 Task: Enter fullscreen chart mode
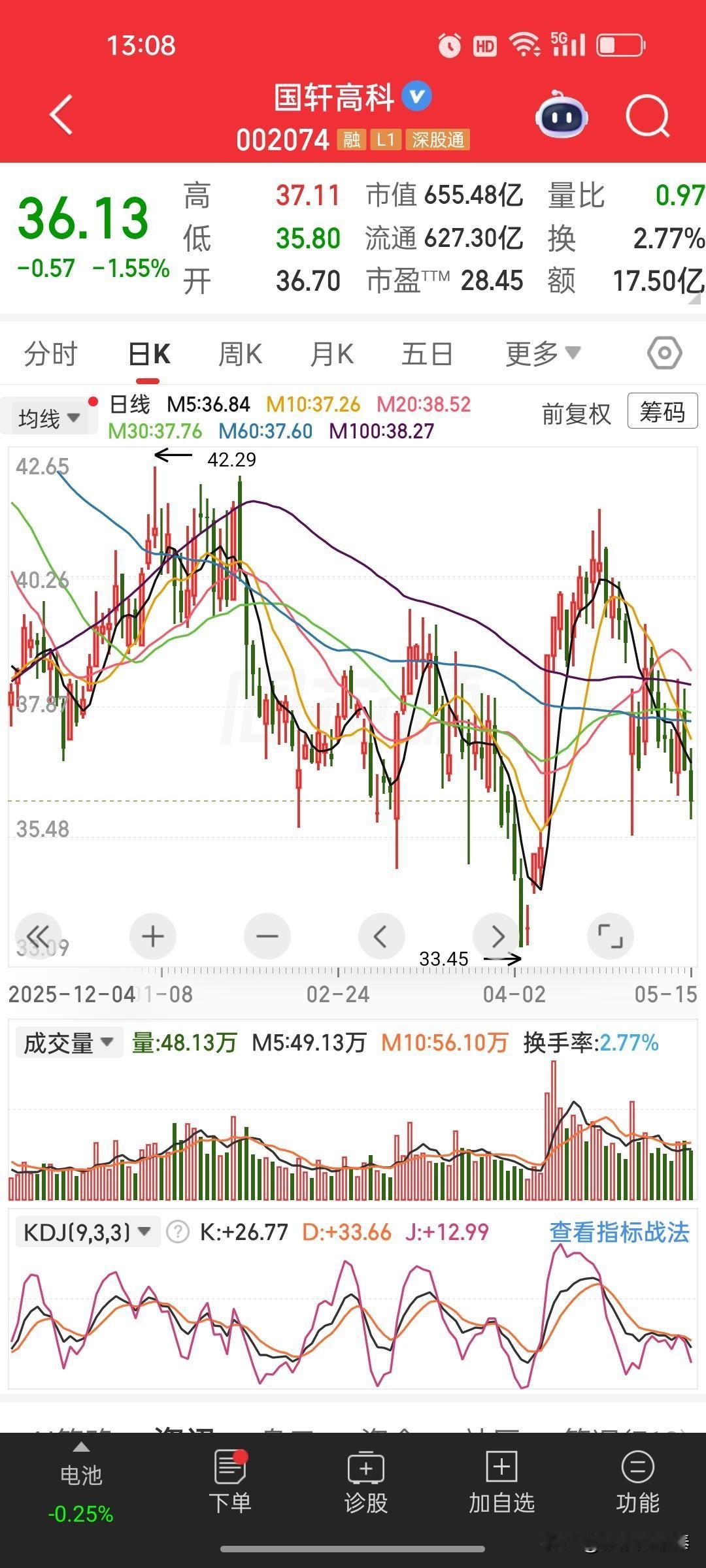pyautogui.click(x=611, y=936)
